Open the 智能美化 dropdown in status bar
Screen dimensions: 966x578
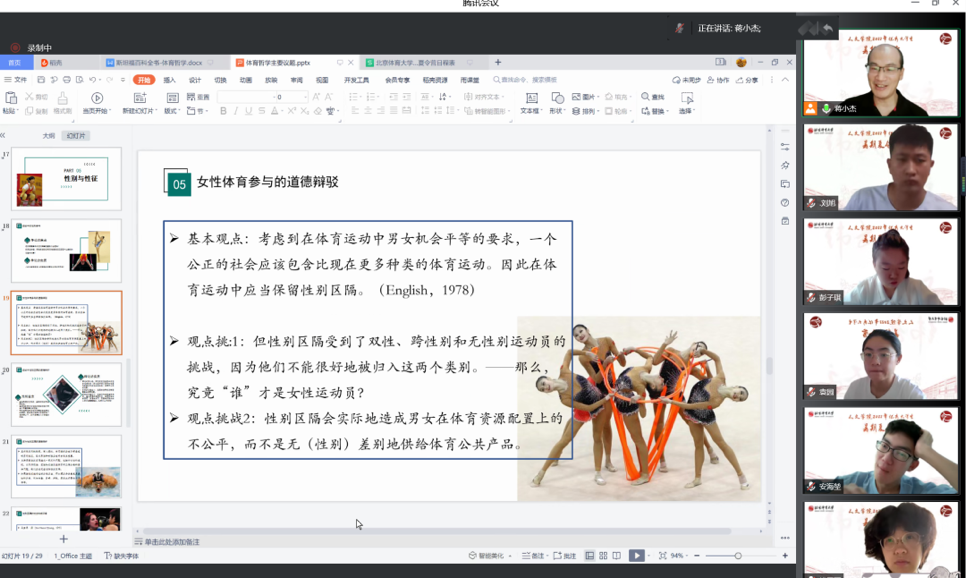[x=510, y=553]
